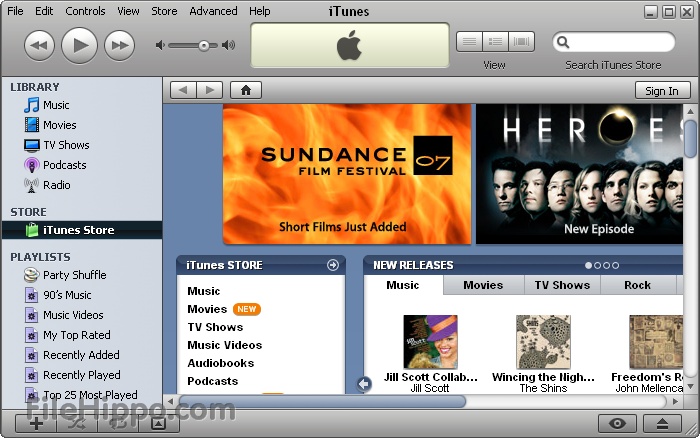The image size is (700, 438).
Task: Open Music Videos store link
Action: tap(225, 345)
